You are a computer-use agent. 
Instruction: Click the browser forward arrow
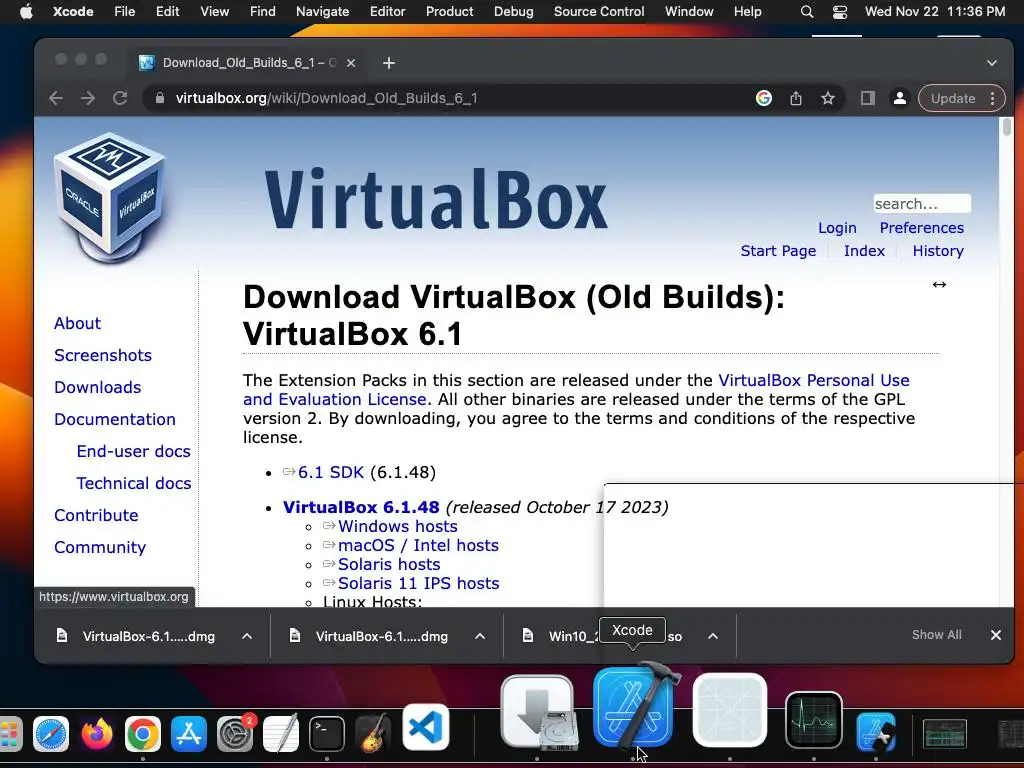point(88,98)
